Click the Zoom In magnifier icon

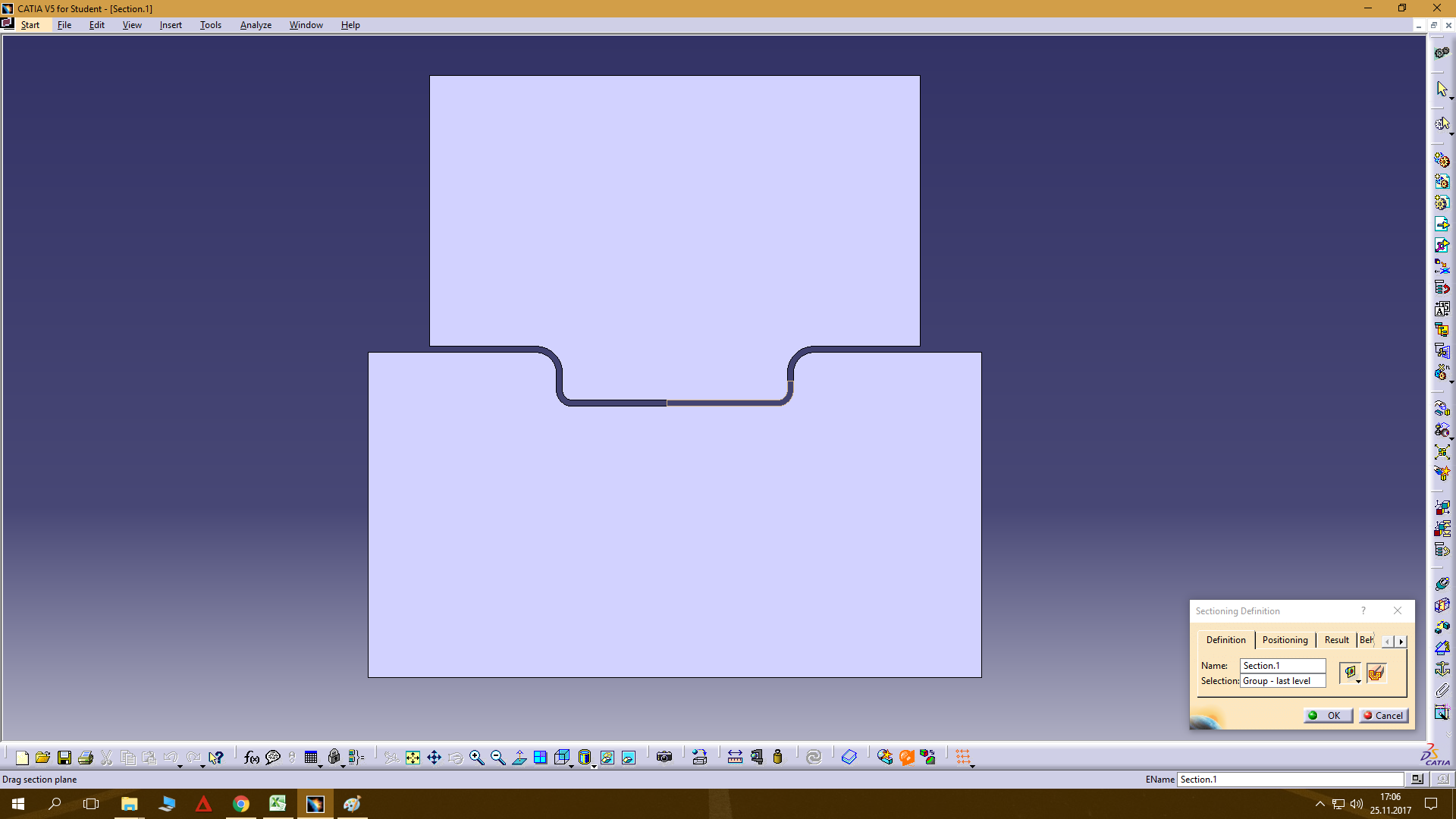(476, 758)
